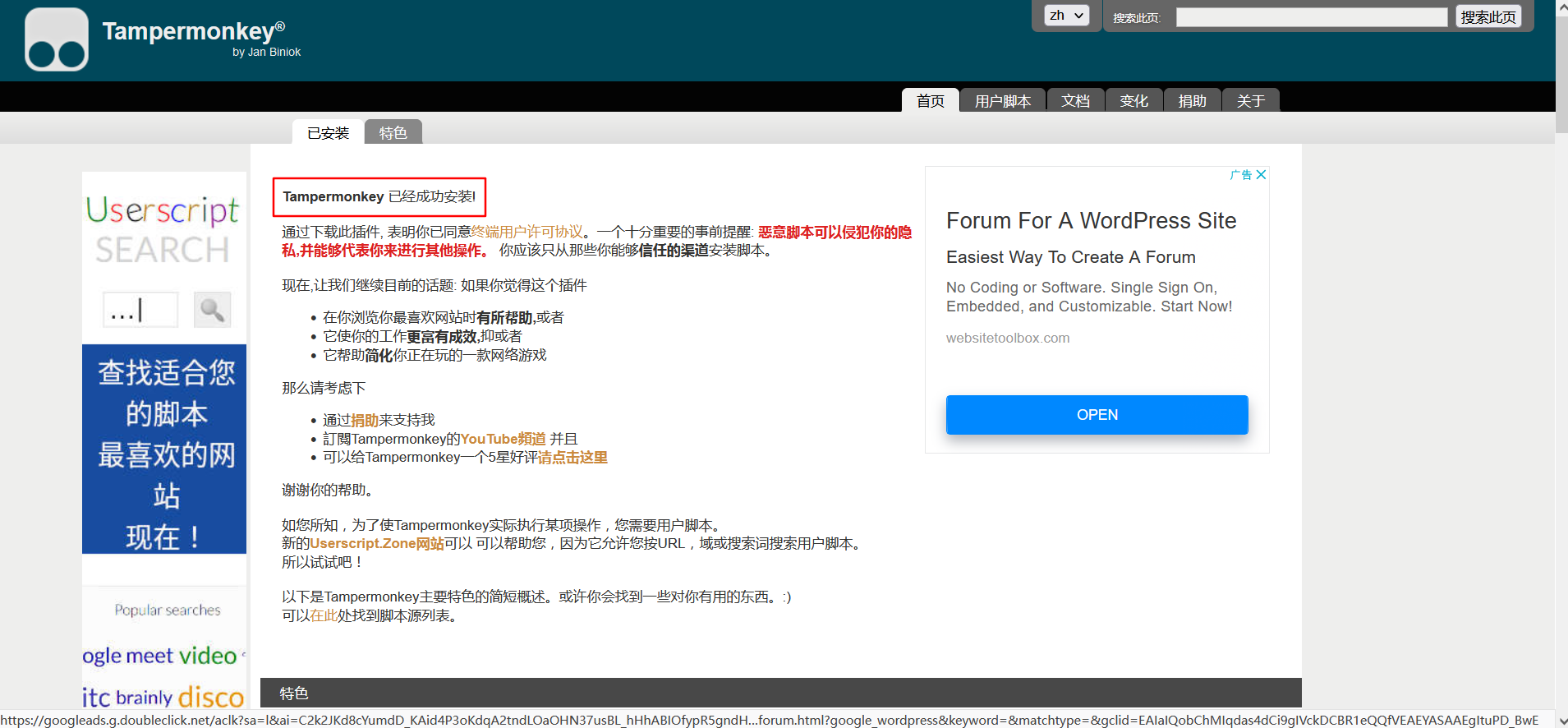Viewport: 1568px width, 728px height.
Task: Click the 捐助 support link in the list
Action: click(365, 420)
